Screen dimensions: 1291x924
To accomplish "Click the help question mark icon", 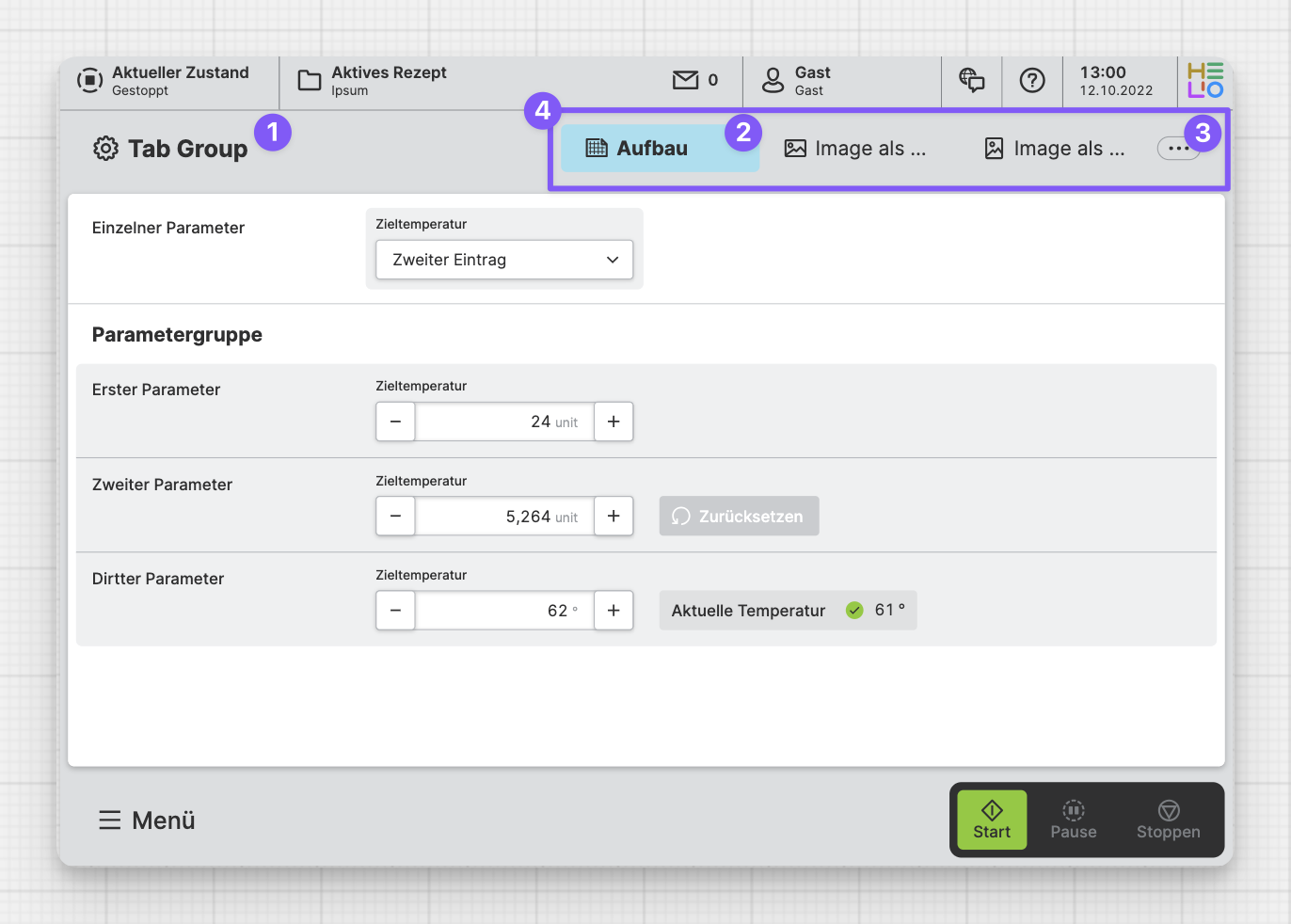I will coord(1032,81).
